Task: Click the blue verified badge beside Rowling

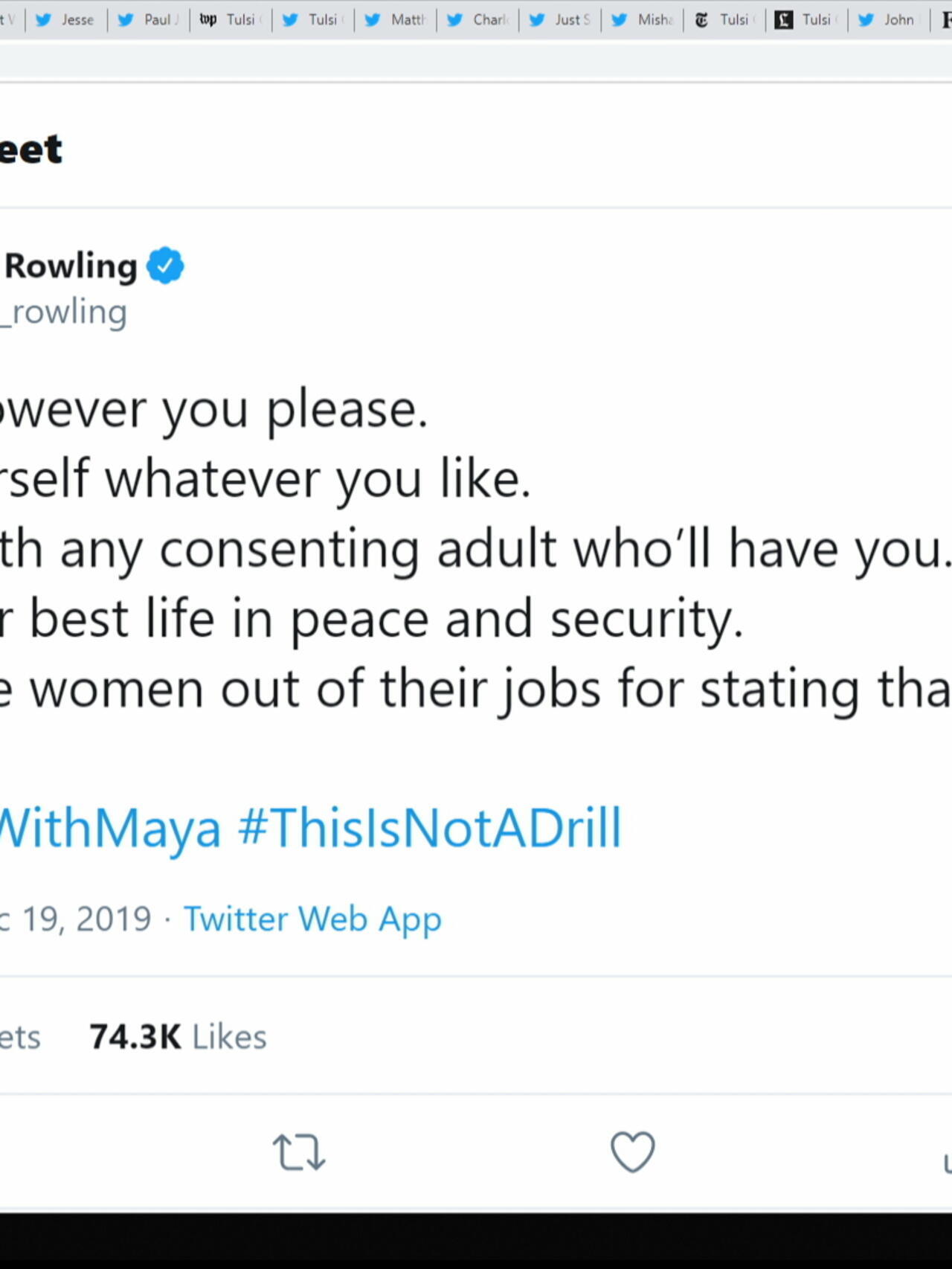Action: point(165,266)
